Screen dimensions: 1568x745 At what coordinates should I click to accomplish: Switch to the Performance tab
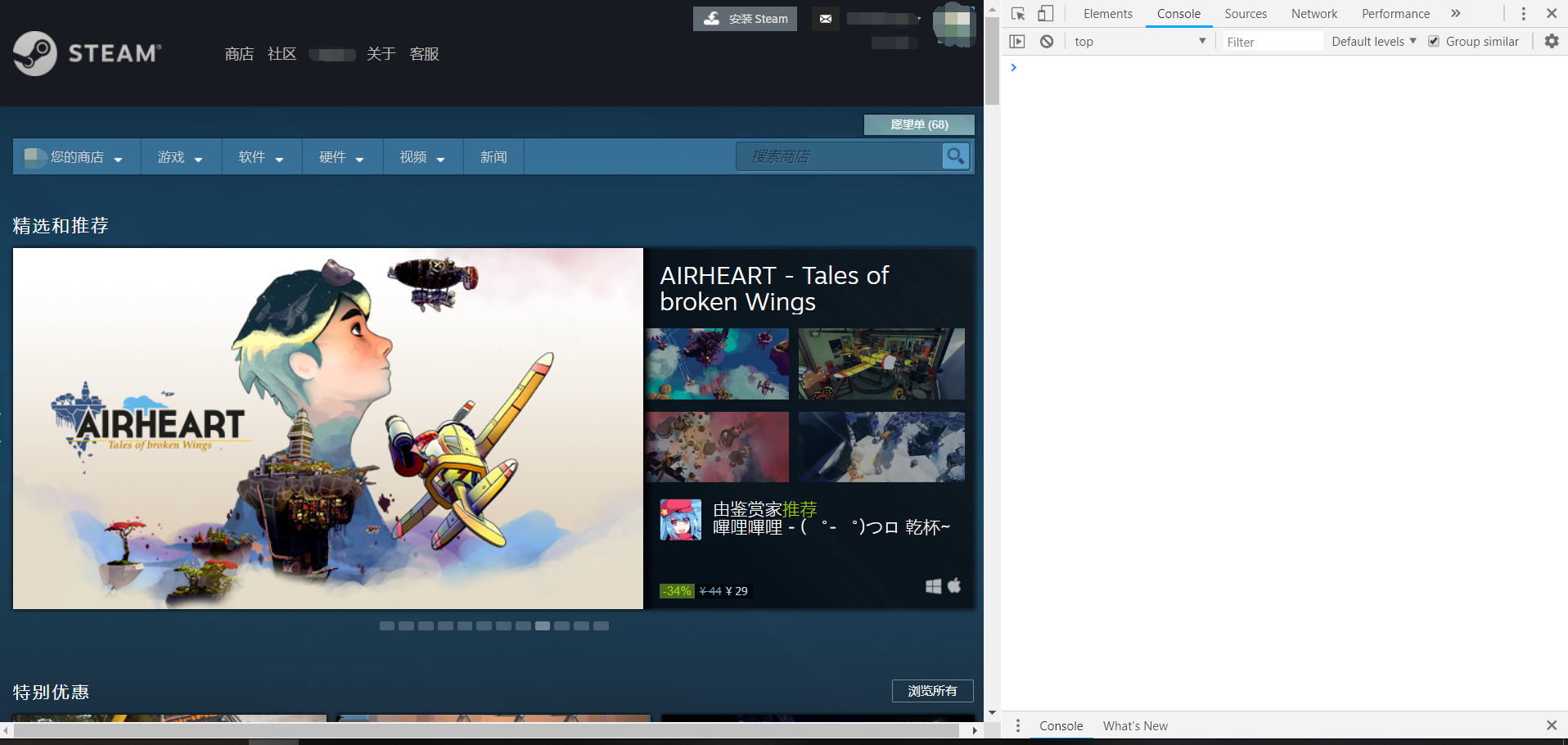click(1395, 14)
